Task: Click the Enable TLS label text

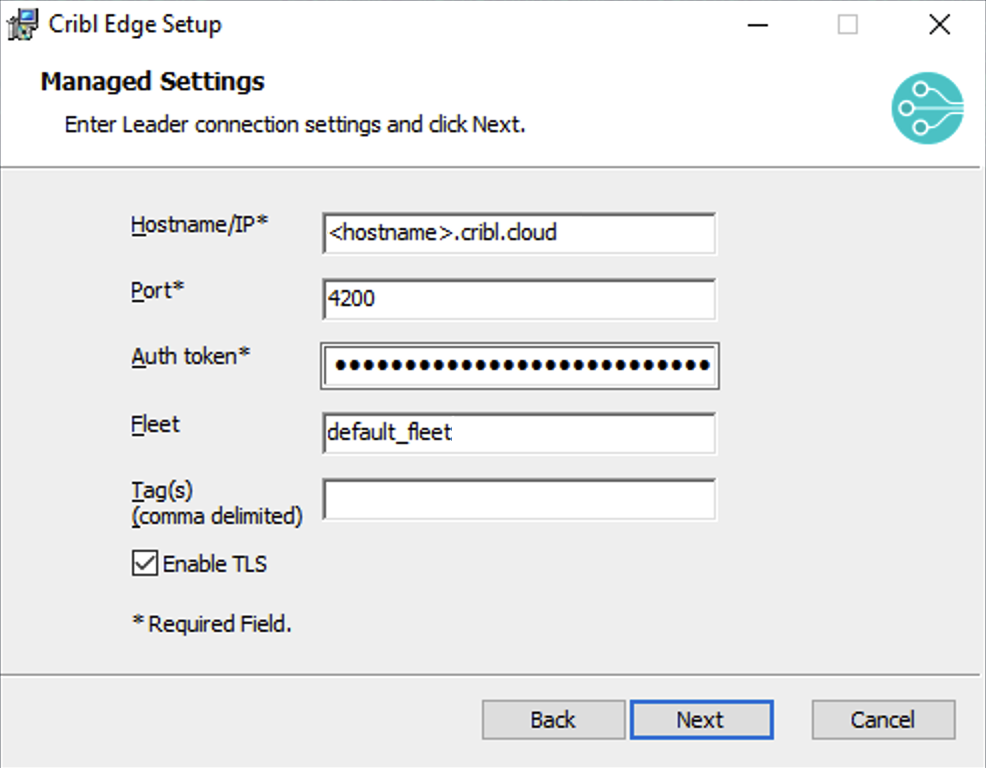Action: click(215, 564)
